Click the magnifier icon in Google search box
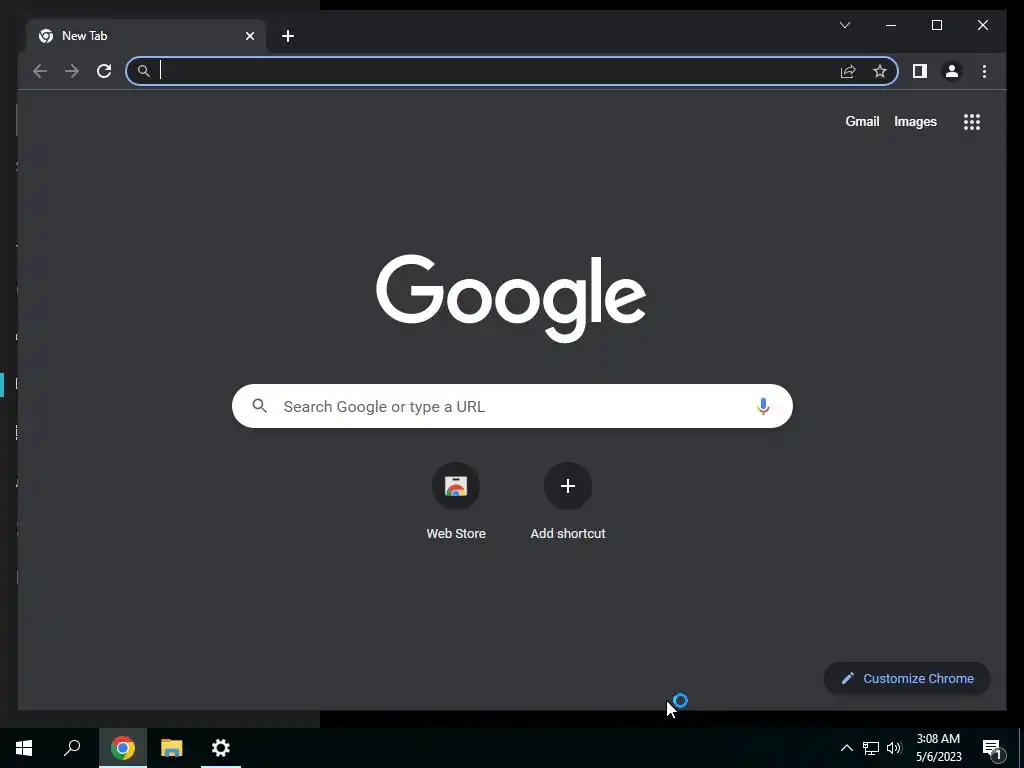 click(260, 406)
